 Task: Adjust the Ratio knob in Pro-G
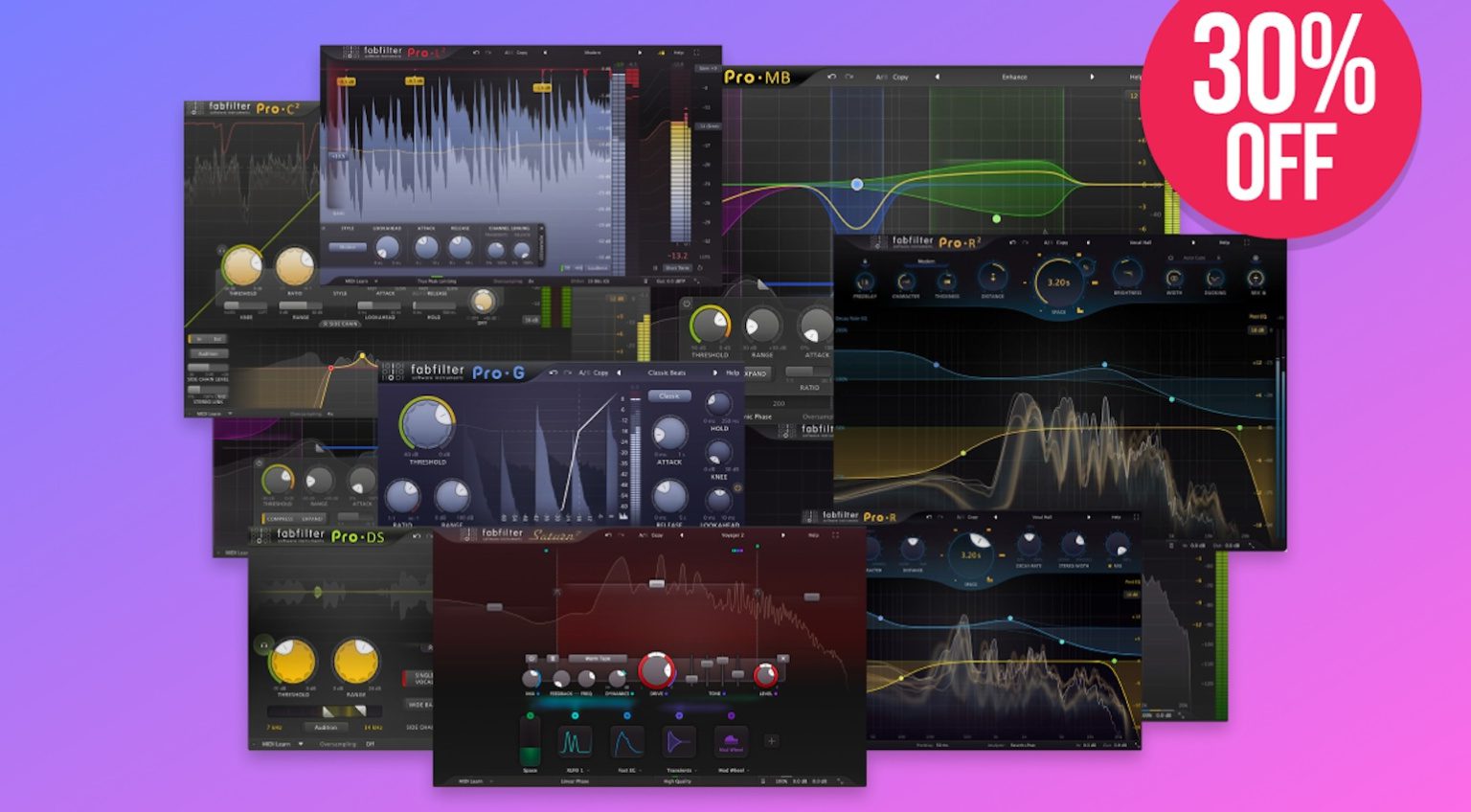tap(402, 496)
